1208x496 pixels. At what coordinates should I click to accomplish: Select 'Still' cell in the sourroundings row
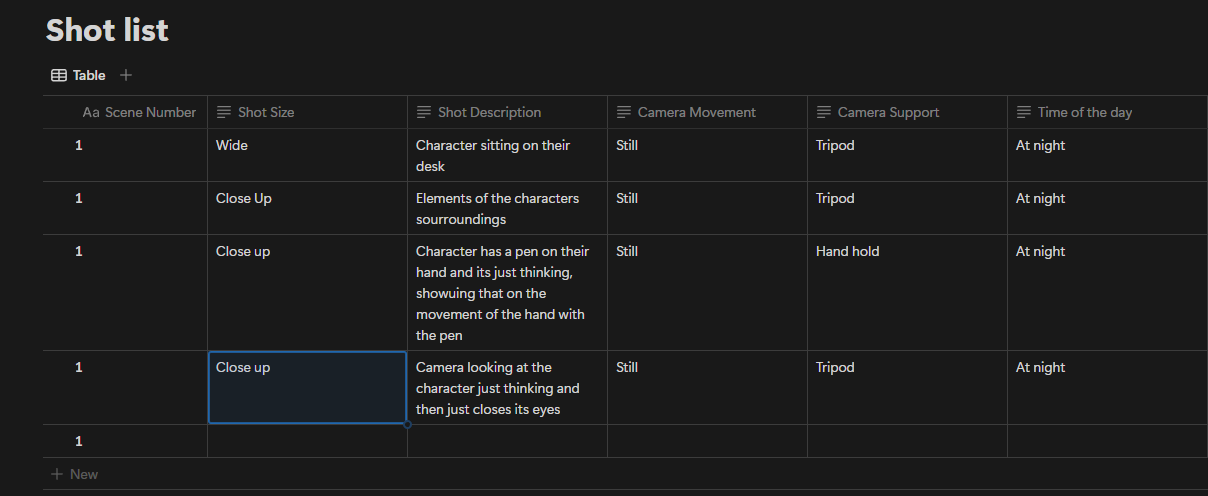coord(707,208)
